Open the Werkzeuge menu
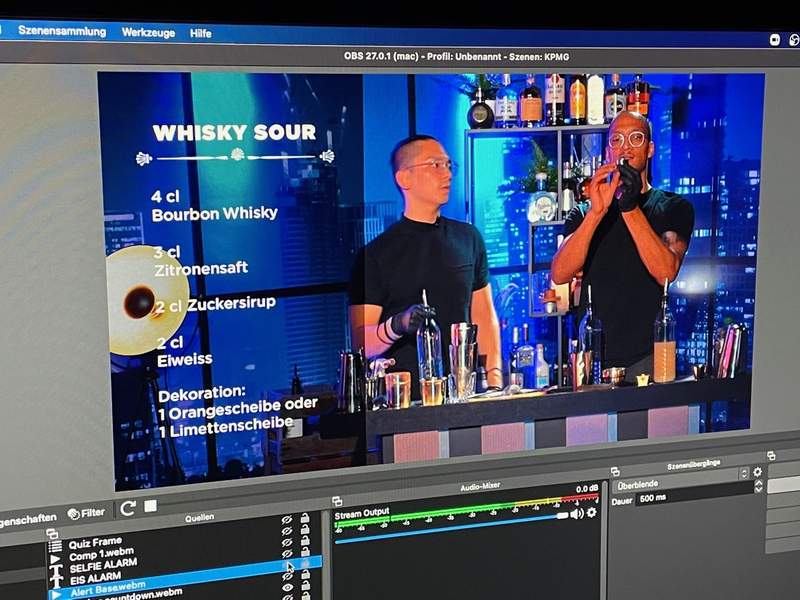800x600 pixels. point(148,32)
